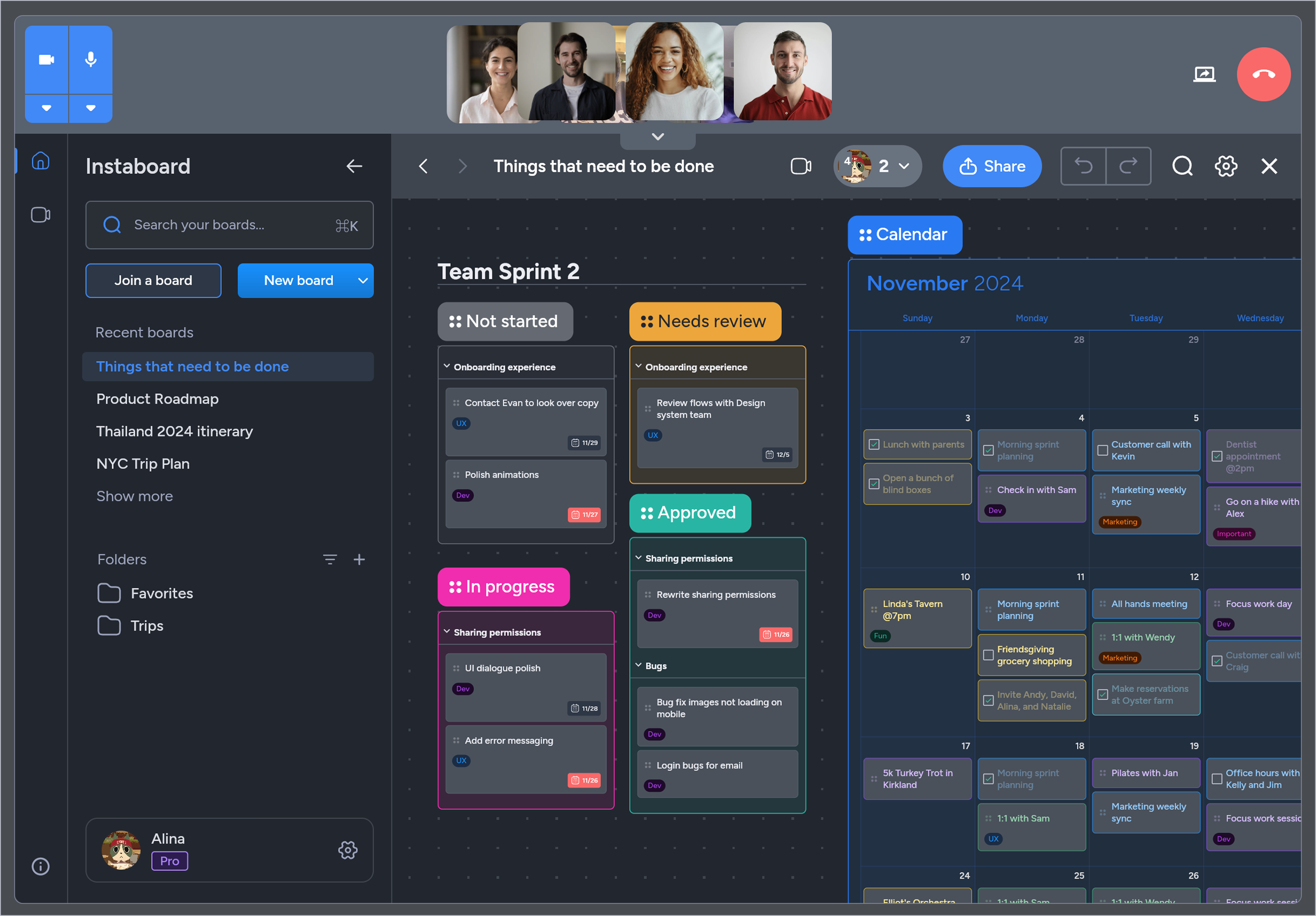The image size is (1316, 916).
Task: Open the participants dropdown
Action: (x=905, y=166)
